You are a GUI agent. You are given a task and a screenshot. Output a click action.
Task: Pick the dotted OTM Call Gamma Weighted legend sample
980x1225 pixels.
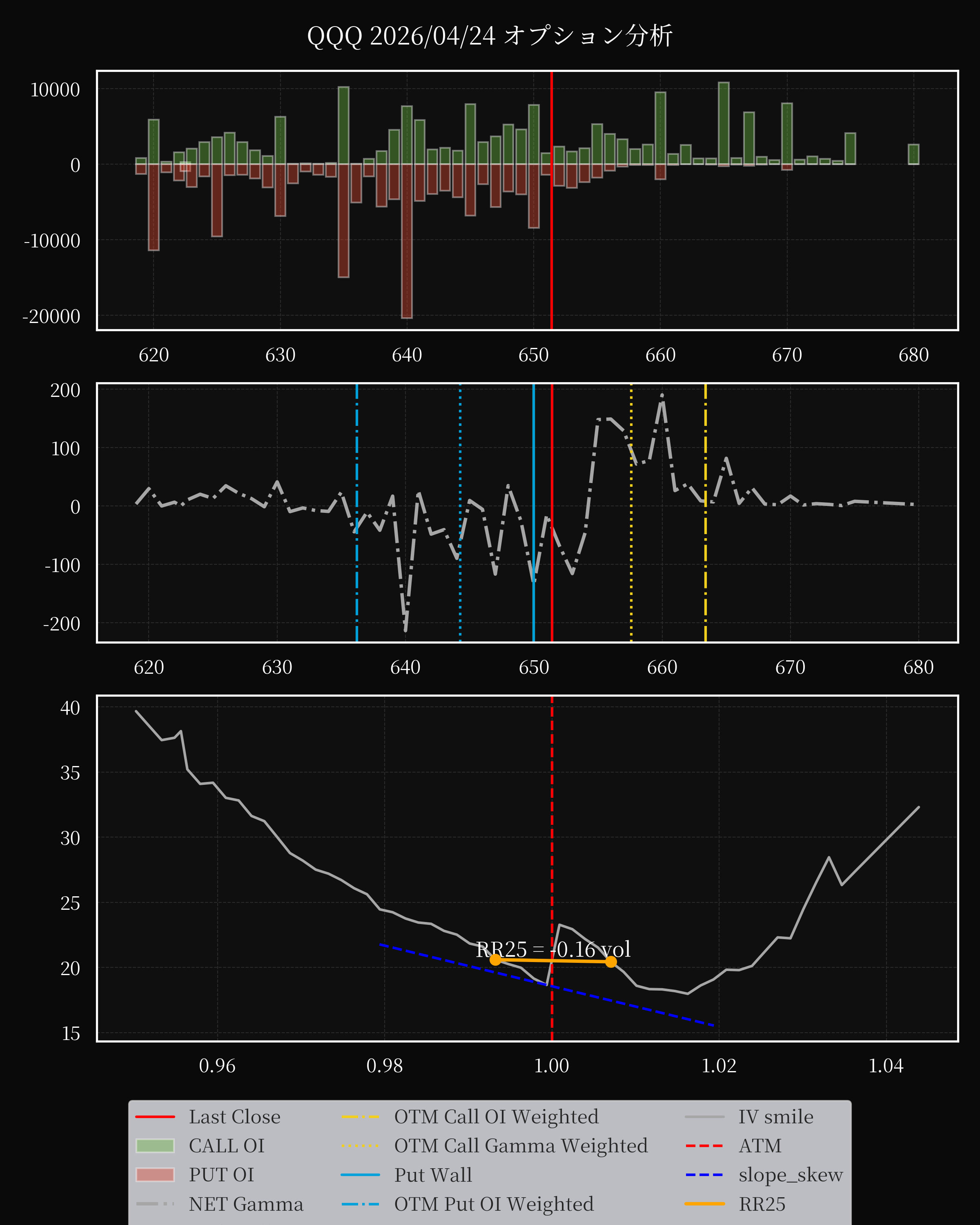click(360, 1146)
